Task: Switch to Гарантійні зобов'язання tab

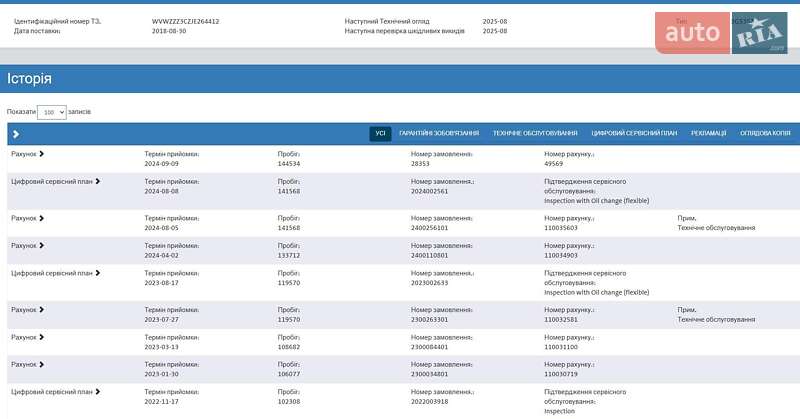Action: click(439, 133)
